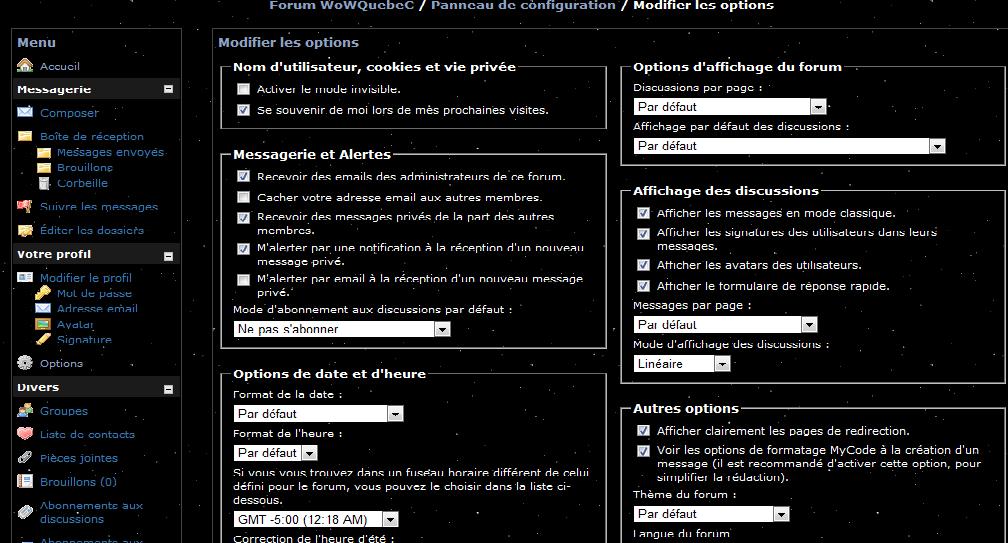Open 'Discussions par page' dropdown
Viewport: 1008px width, 543px height.
(730, 107)
